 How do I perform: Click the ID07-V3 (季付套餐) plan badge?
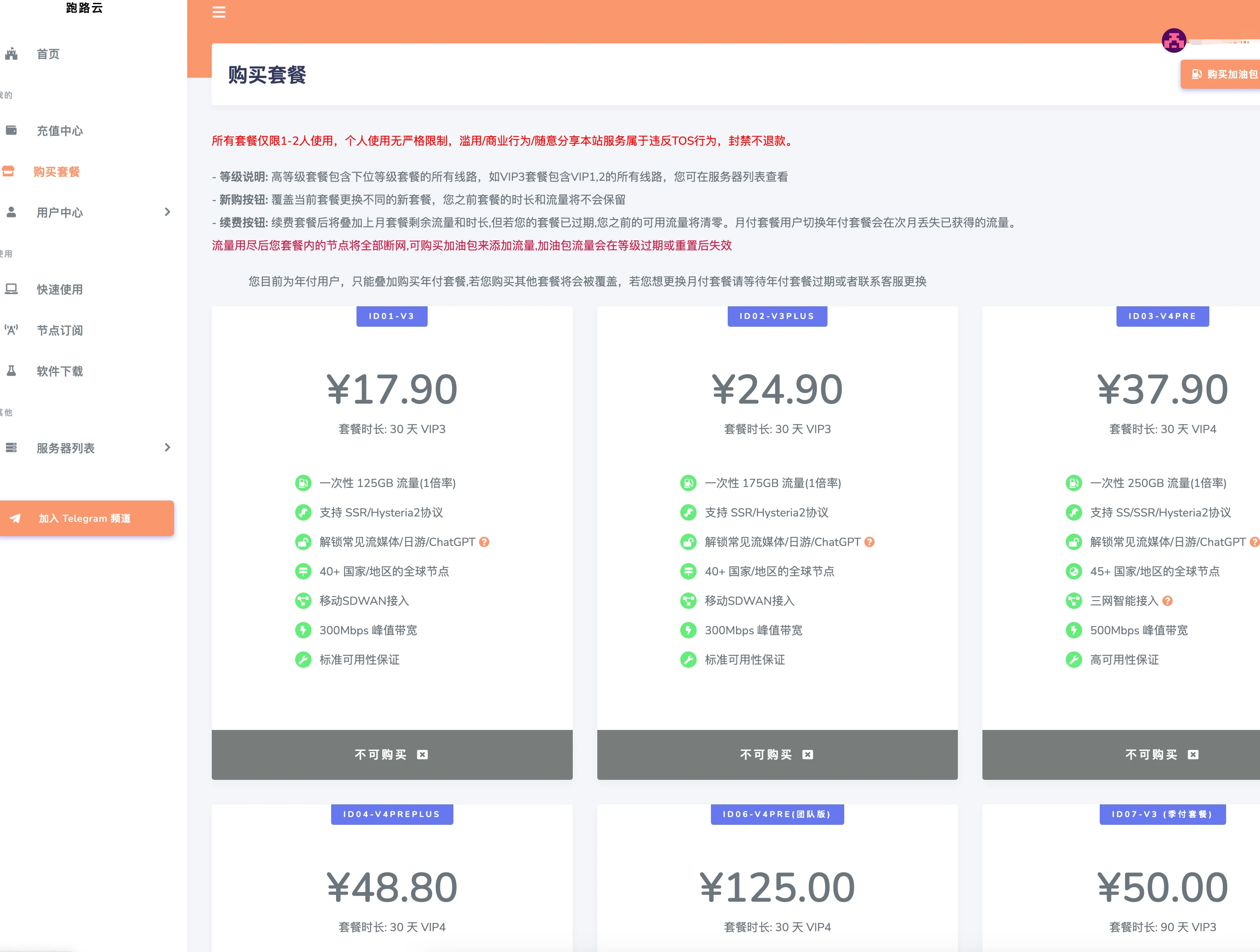coord(1163,814)
